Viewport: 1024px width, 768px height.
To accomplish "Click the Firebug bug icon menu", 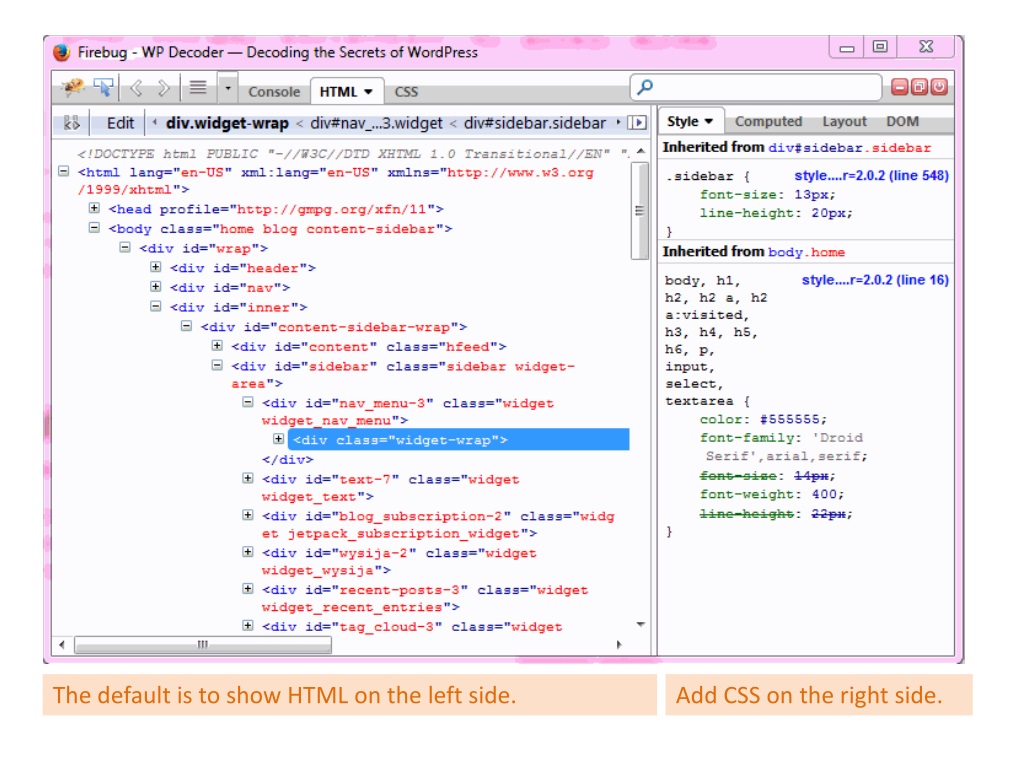I will pos(72,88).
